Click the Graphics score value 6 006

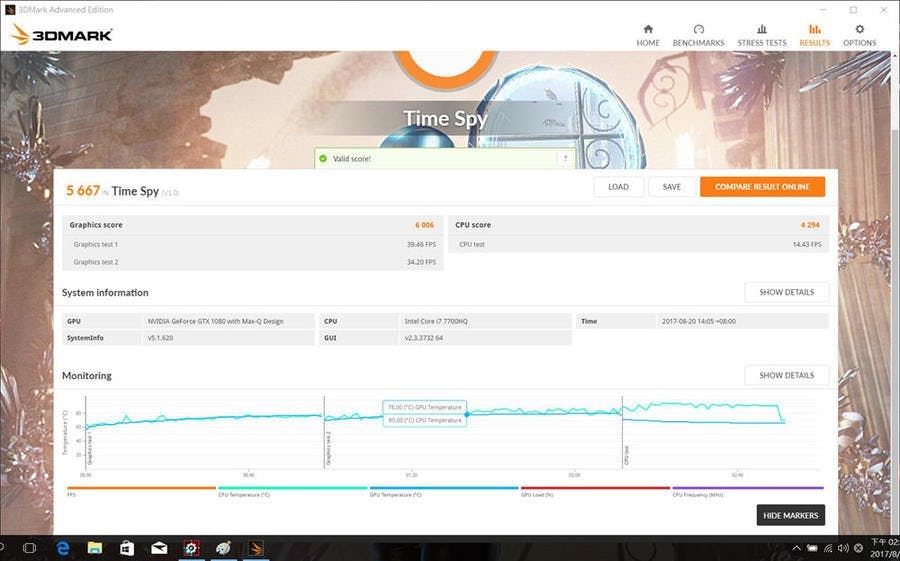pos(425,225)
